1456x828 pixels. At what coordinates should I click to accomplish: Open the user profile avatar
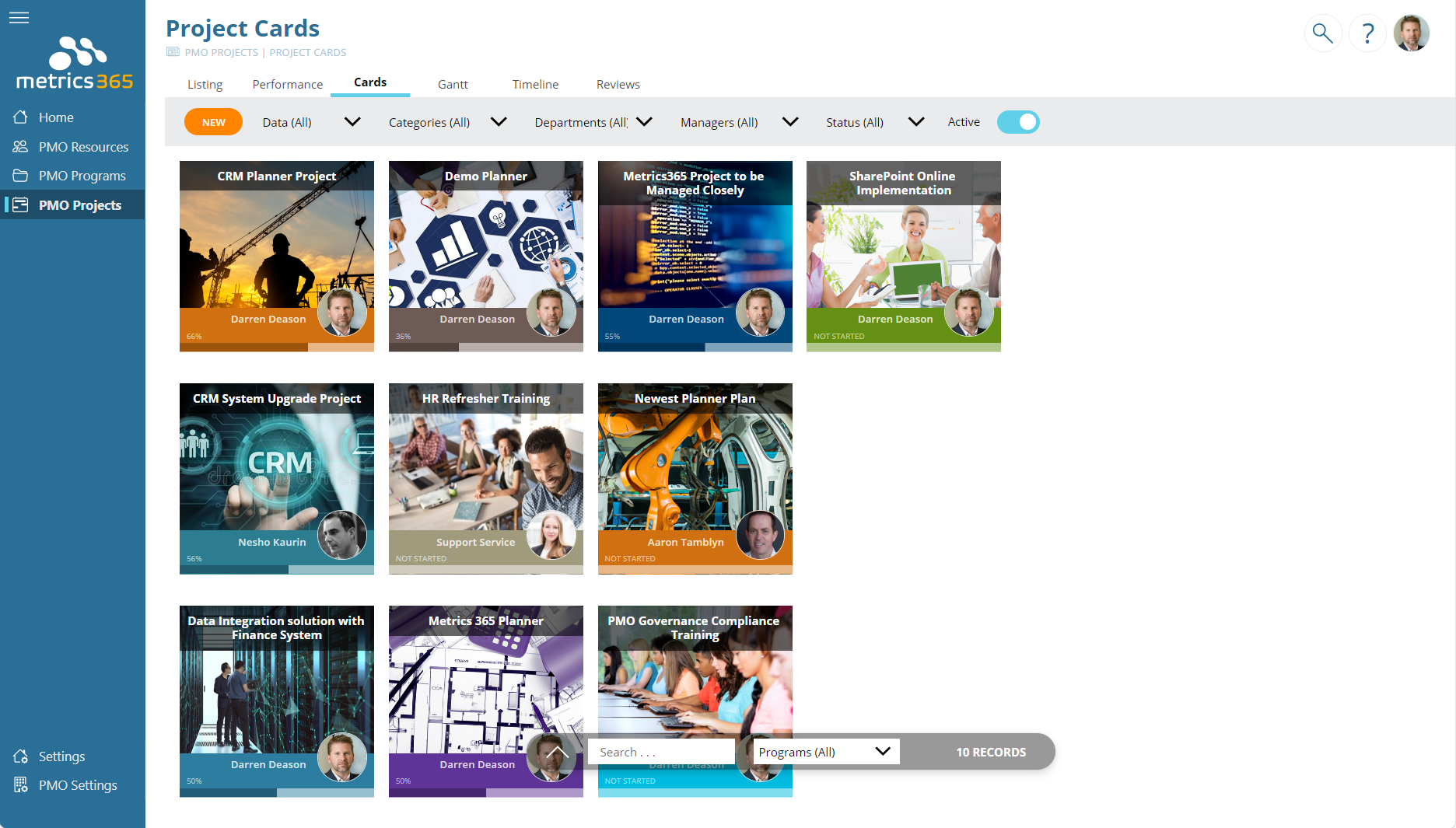pyautogui.click(x=1412, y=33)
